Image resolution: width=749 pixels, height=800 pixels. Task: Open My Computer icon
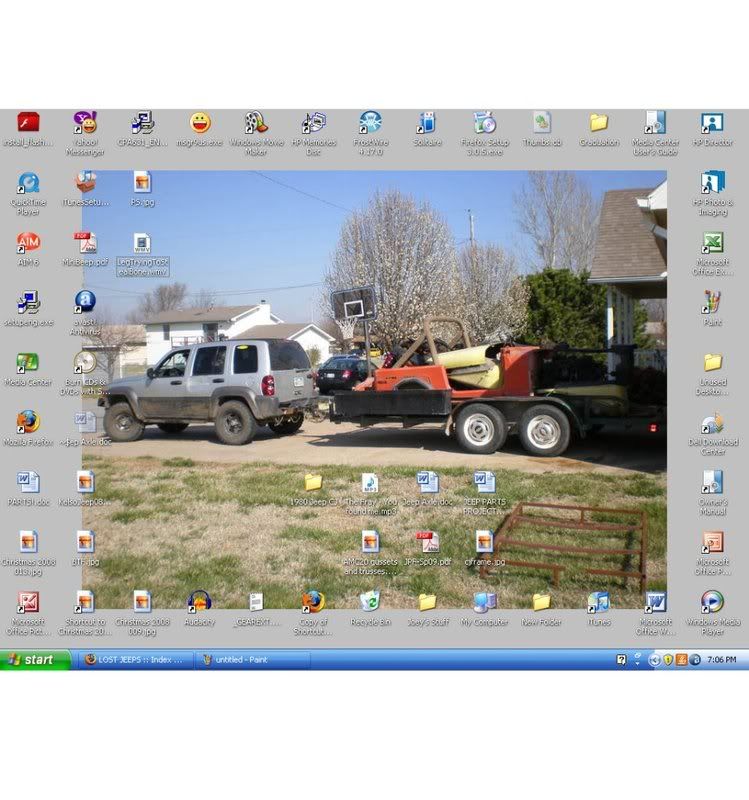coord(485,603)
